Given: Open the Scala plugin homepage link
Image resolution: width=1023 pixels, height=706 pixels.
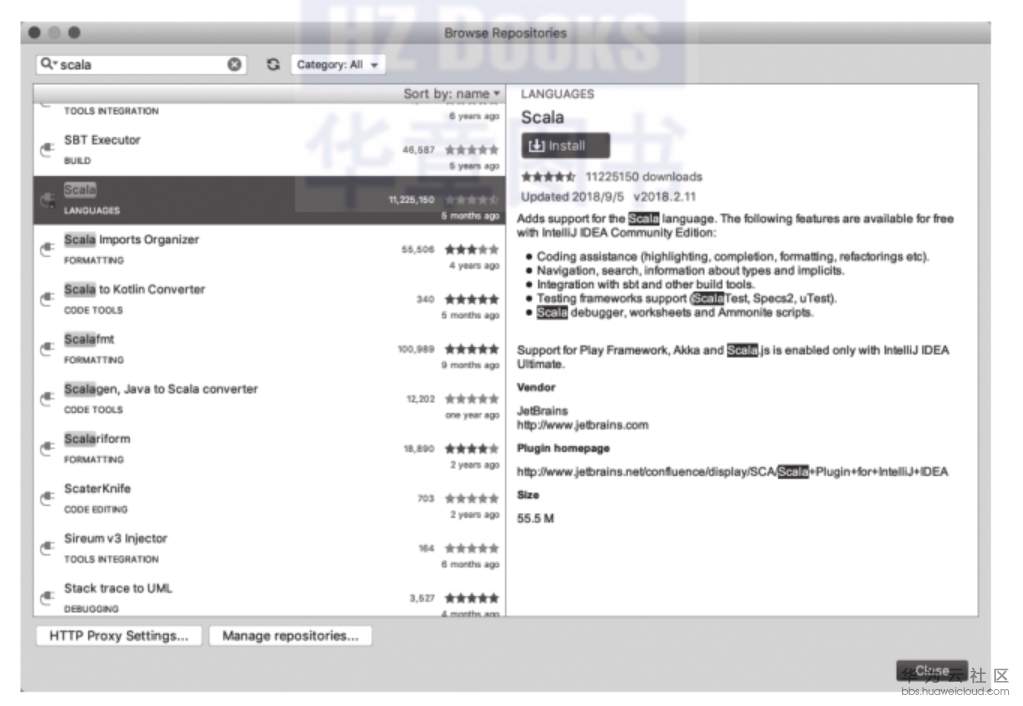Looking at the screenshot, I should coord(732,472).
